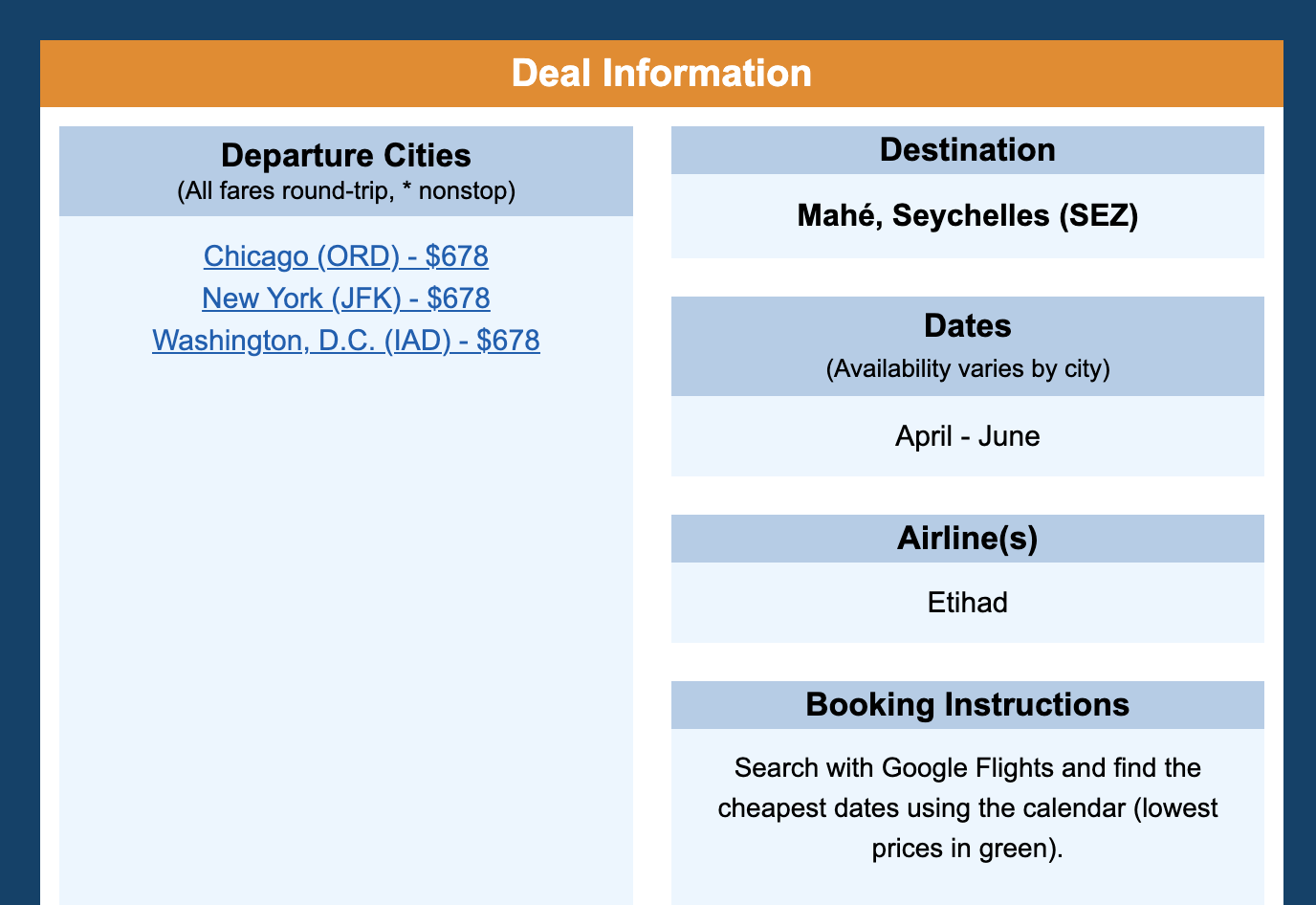1316x905 pixels.
Task: Select the Departure Cities header
Action: point(345,155)
